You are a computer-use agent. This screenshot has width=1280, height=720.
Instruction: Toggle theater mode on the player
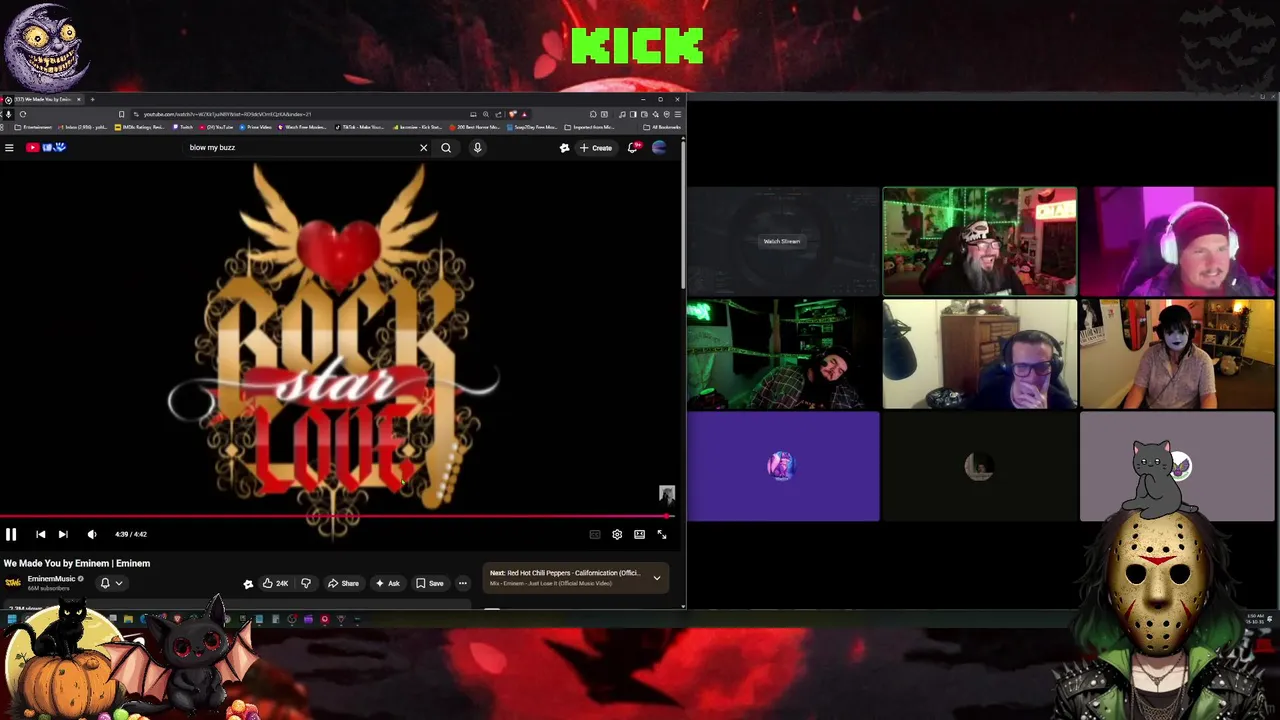click(x=639, y=534)
